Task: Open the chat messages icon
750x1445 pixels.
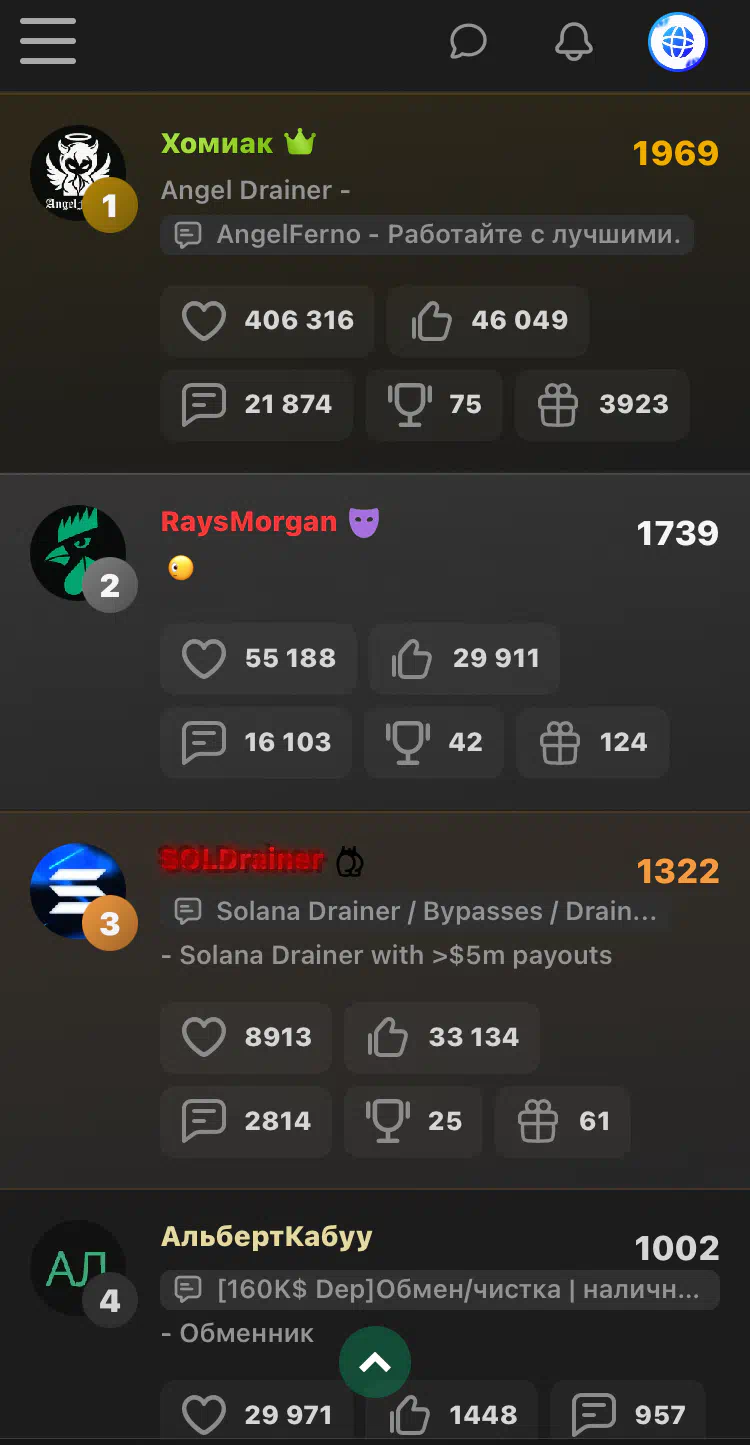Action: coord(468,42)
